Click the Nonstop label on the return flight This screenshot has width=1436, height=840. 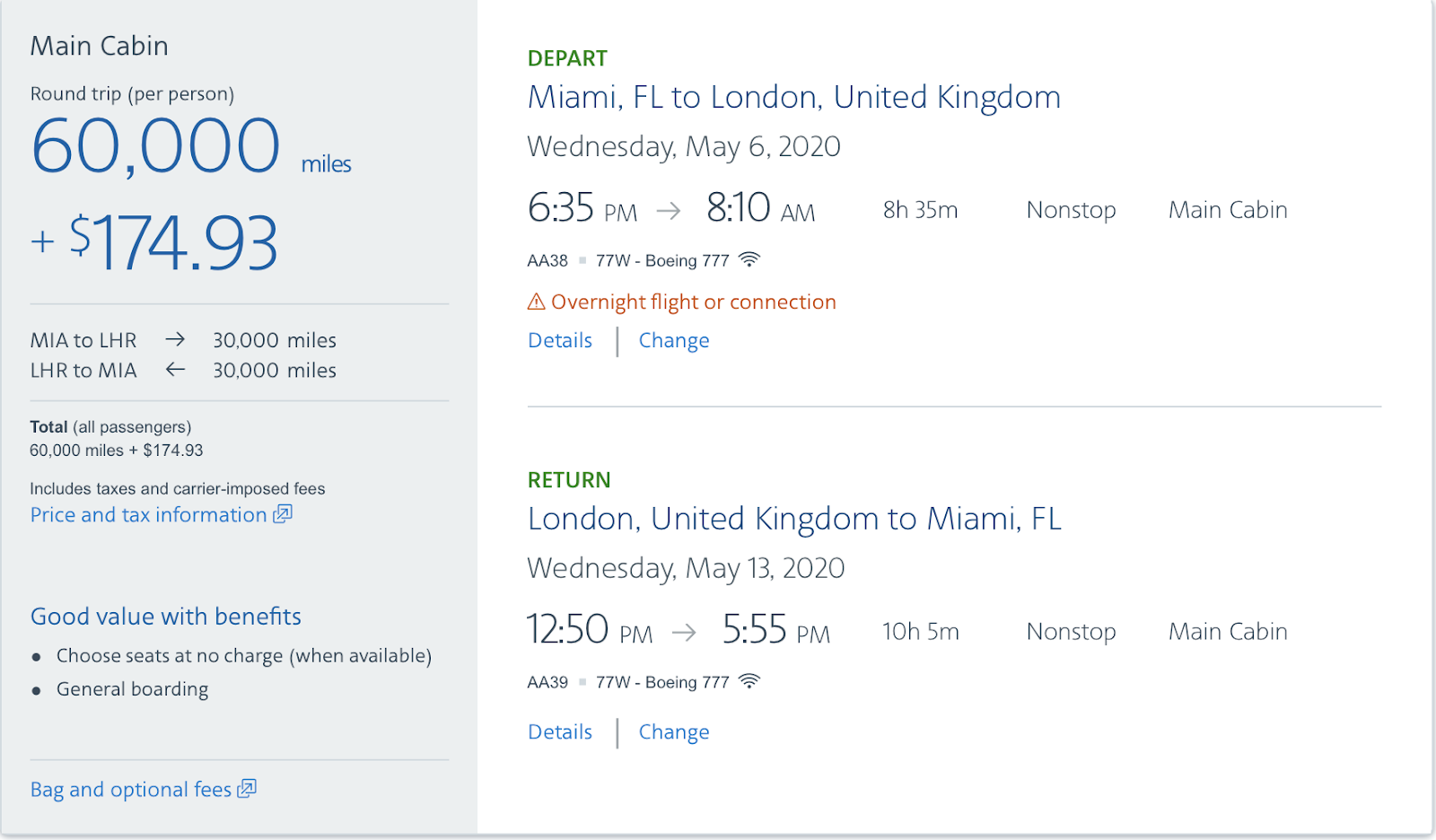(1070, 631)
